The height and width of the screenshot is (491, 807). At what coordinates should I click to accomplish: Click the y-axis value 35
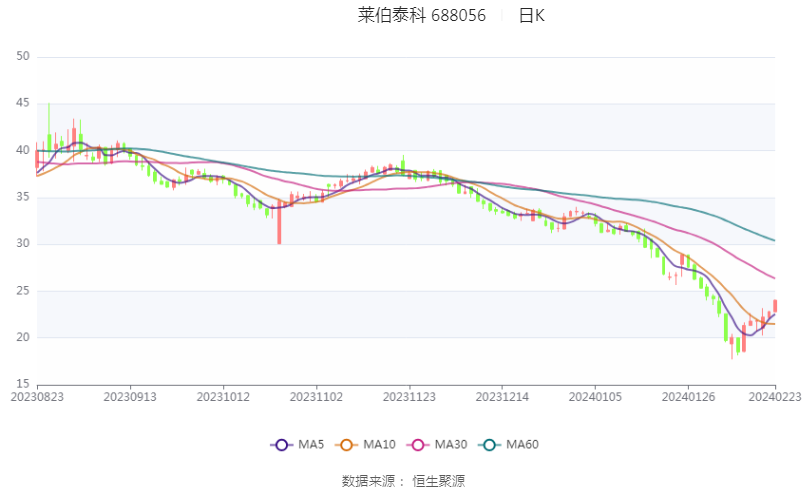23,197
